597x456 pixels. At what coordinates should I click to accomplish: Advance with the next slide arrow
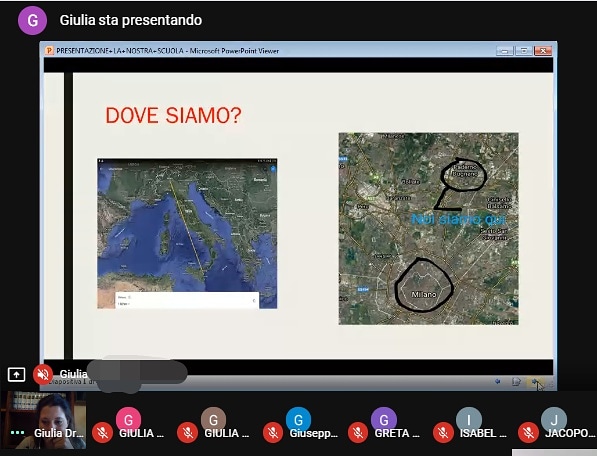click(535, 381)
